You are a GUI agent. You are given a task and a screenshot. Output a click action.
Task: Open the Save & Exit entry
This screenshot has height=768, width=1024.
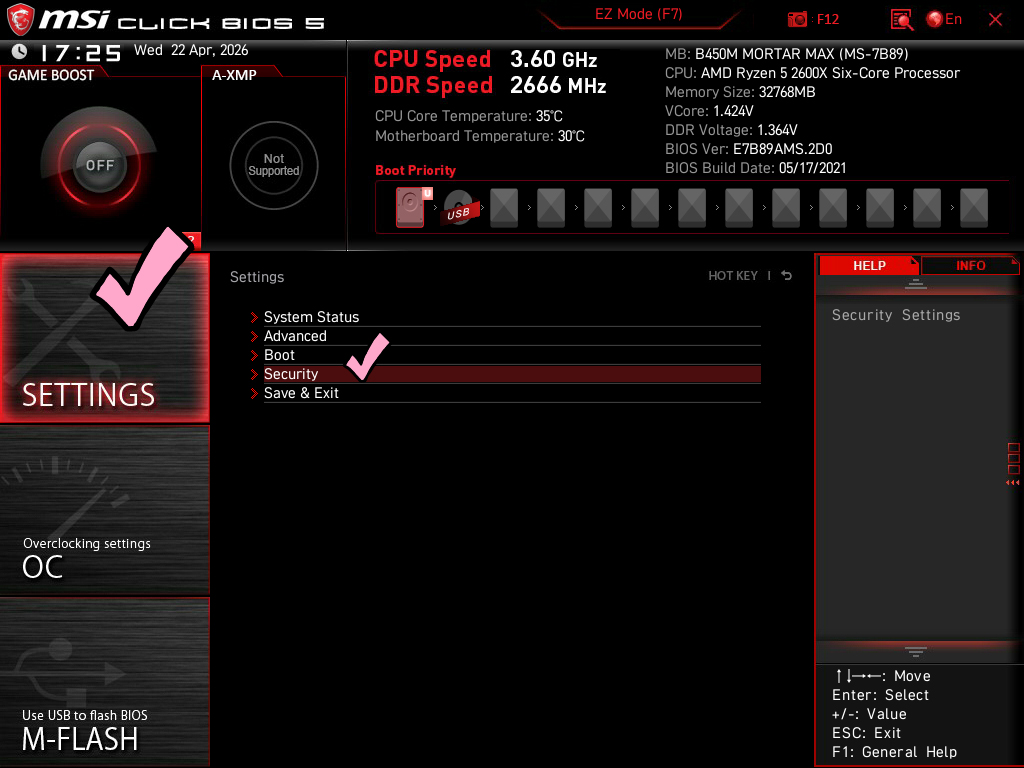tap(512, 392)
